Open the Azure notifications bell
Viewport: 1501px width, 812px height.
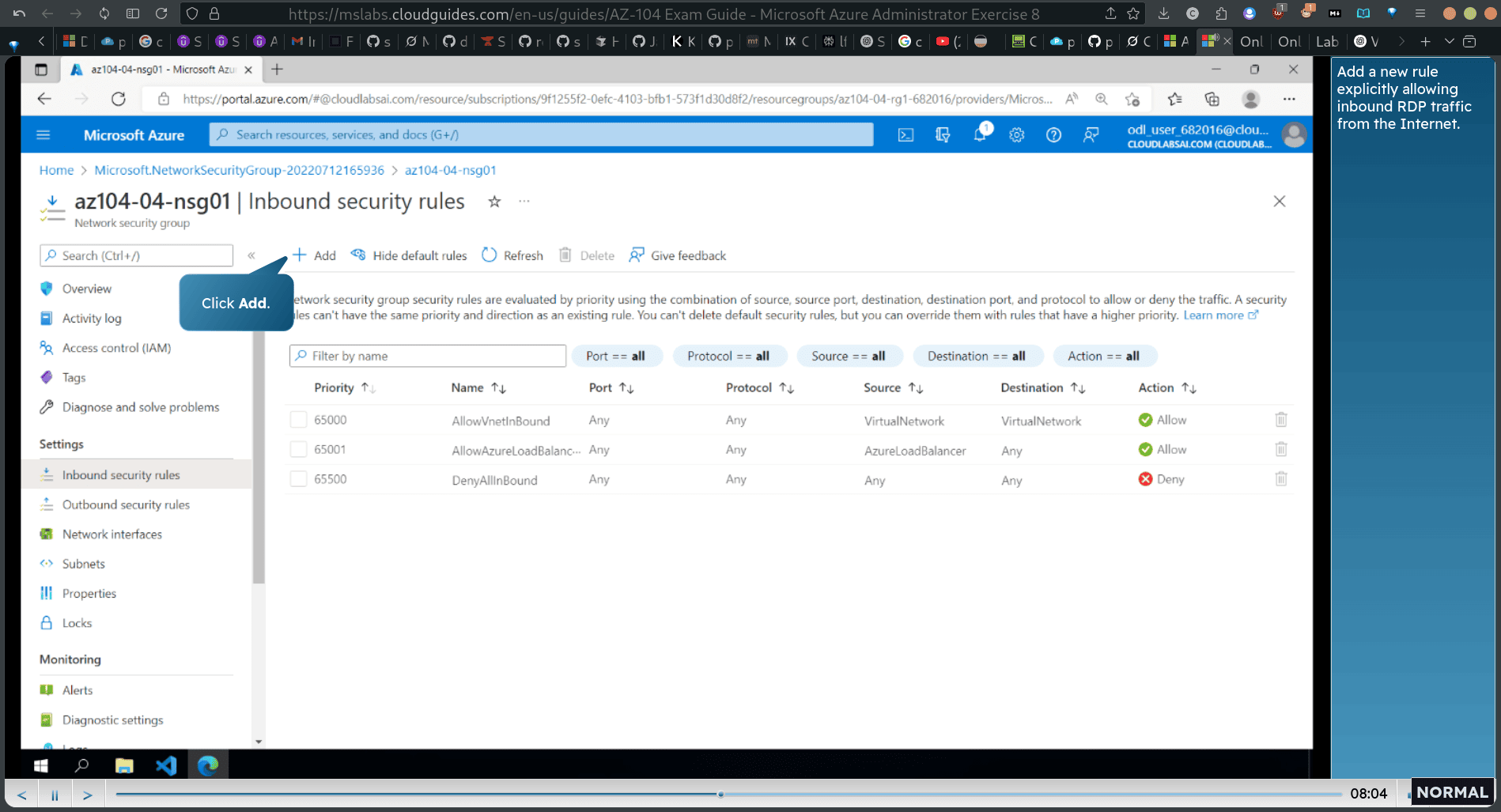click(x=981, y=134)
